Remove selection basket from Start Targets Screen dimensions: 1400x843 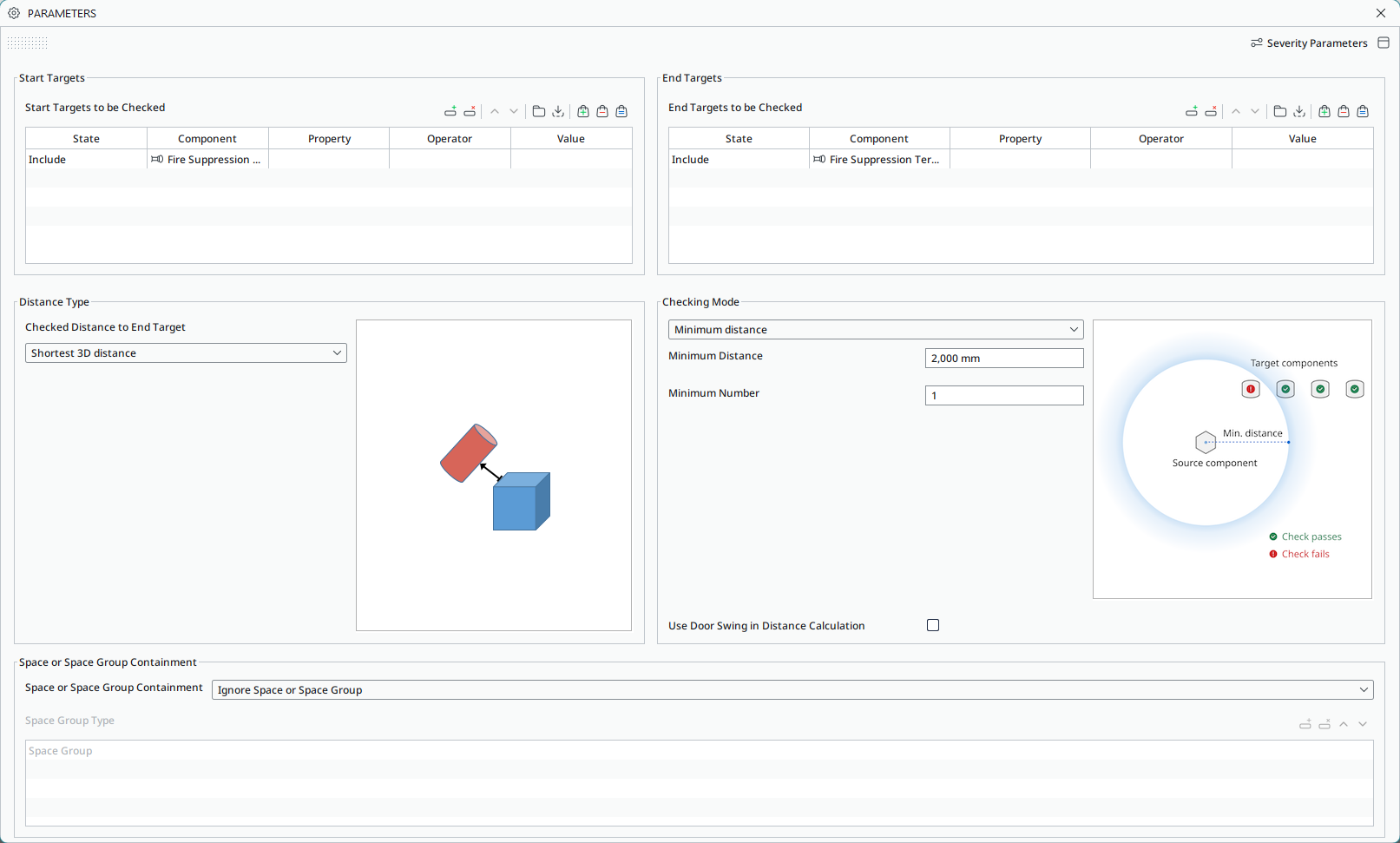pyautogui.click(x=602, y=111)
